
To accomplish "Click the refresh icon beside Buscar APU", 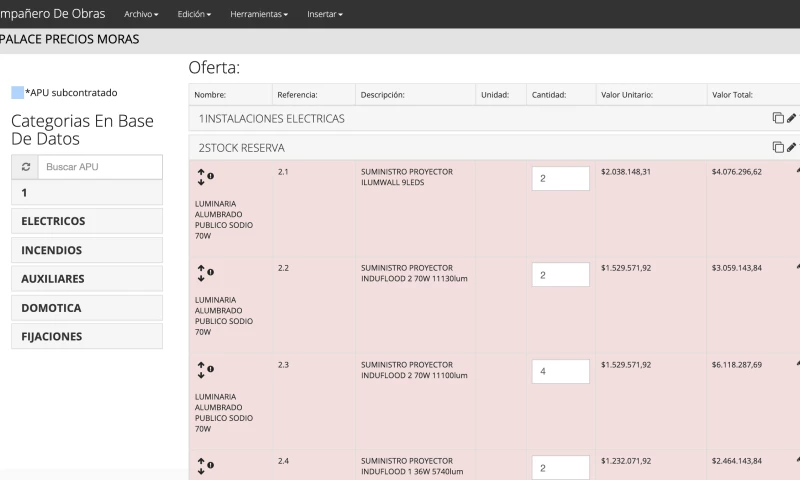I will [26, 167].
